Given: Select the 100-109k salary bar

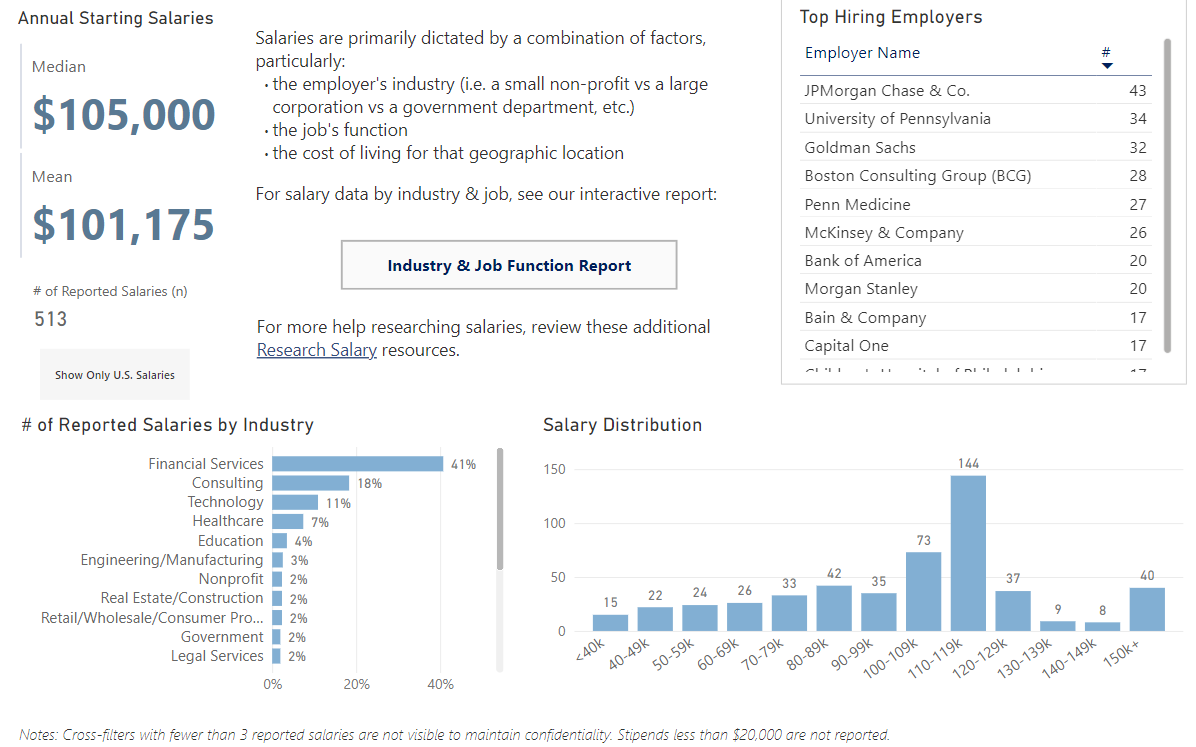Looking at the screenshot, I should (923, 591).
